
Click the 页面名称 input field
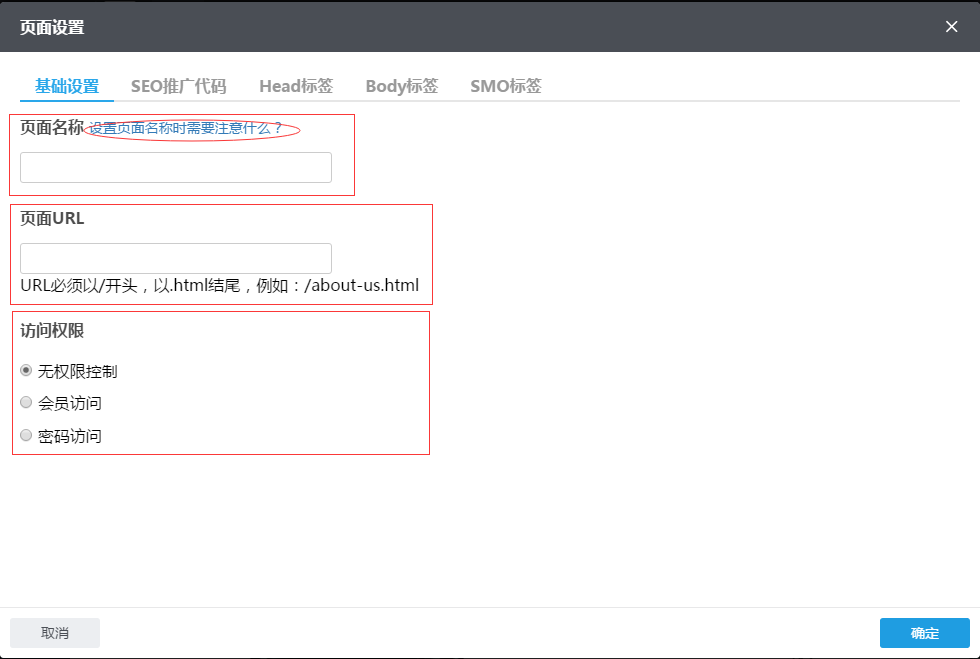point(175,167)
